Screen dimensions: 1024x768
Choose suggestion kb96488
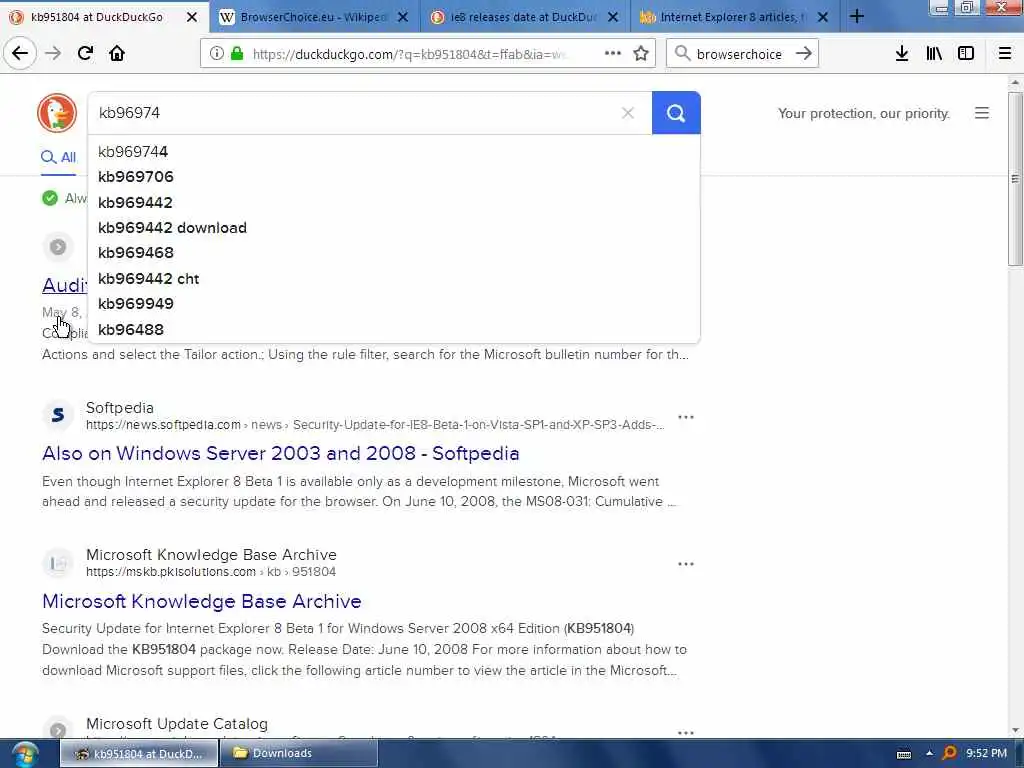coord(394,330)
